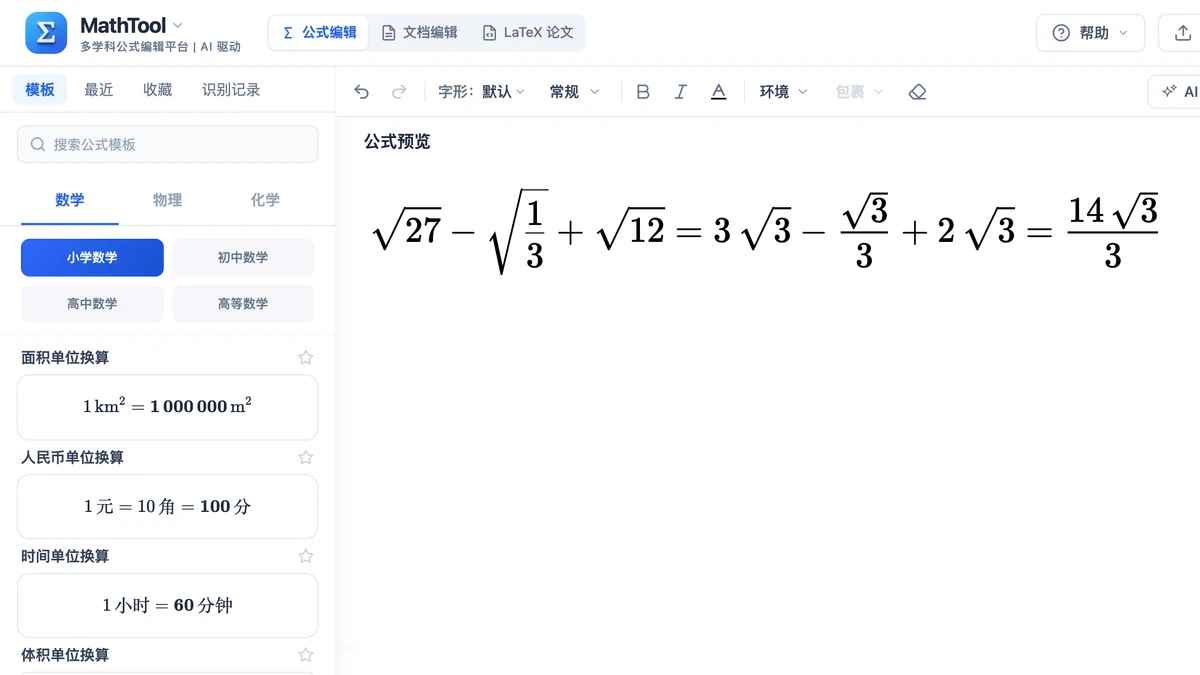
Task: Open the 帮助 help dropdown
Action: click(1090, 33)
